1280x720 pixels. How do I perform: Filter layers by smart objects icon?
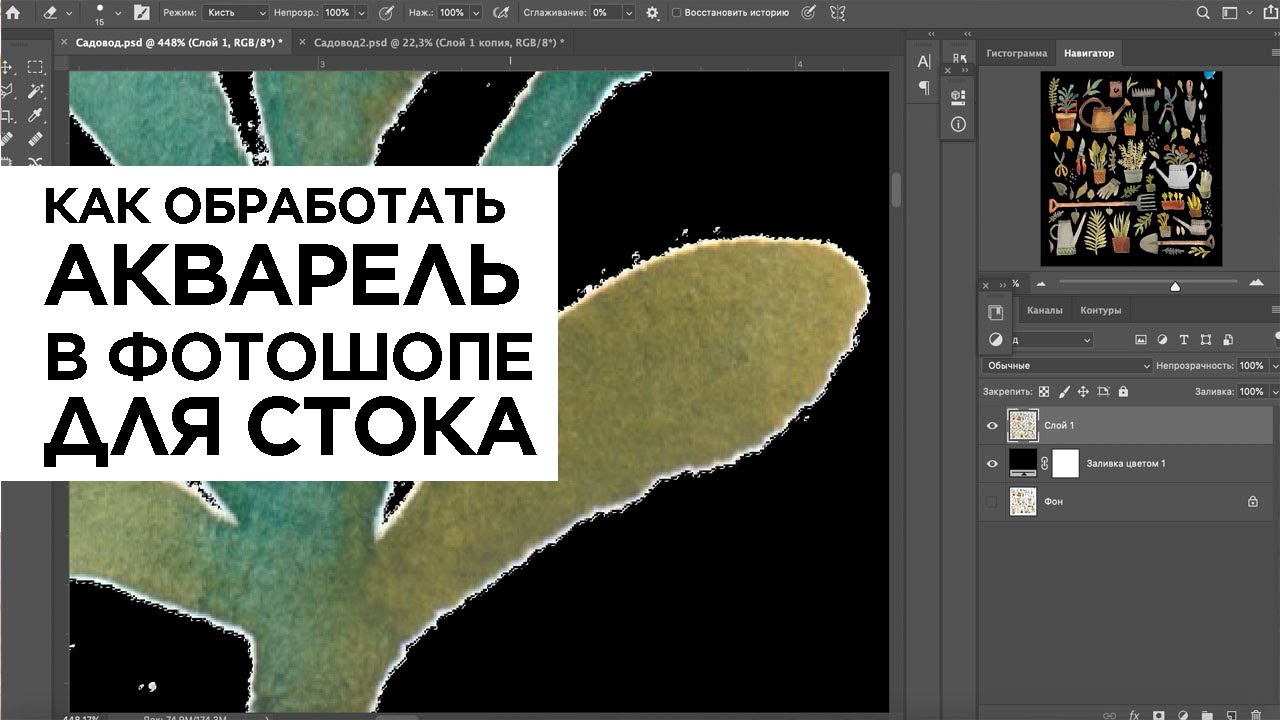pyautogui.click(x=1227, y=340)
